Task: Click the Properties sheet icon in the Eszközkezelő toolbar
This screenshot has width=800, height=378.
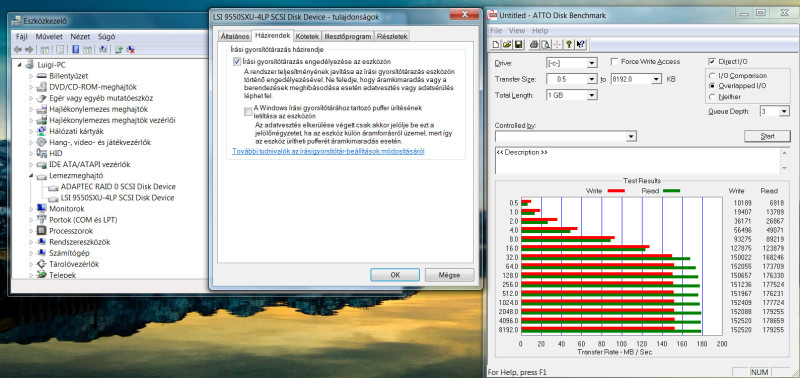Action: click(60, 49)
